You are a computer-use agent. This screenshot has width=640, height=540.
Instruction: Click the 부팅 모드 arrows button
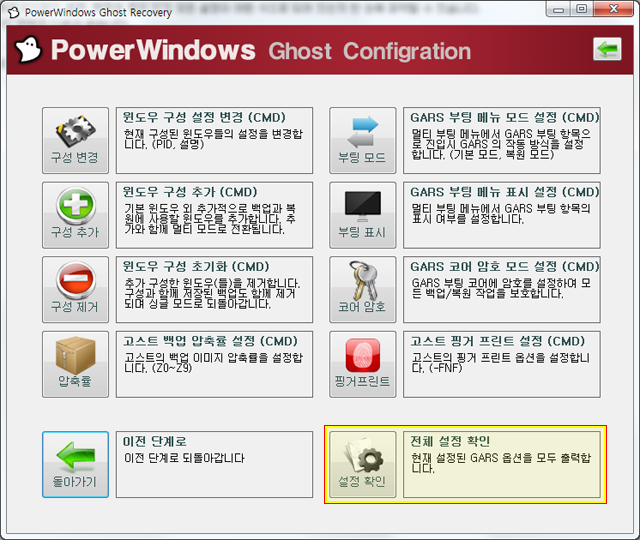pos(363,140)
